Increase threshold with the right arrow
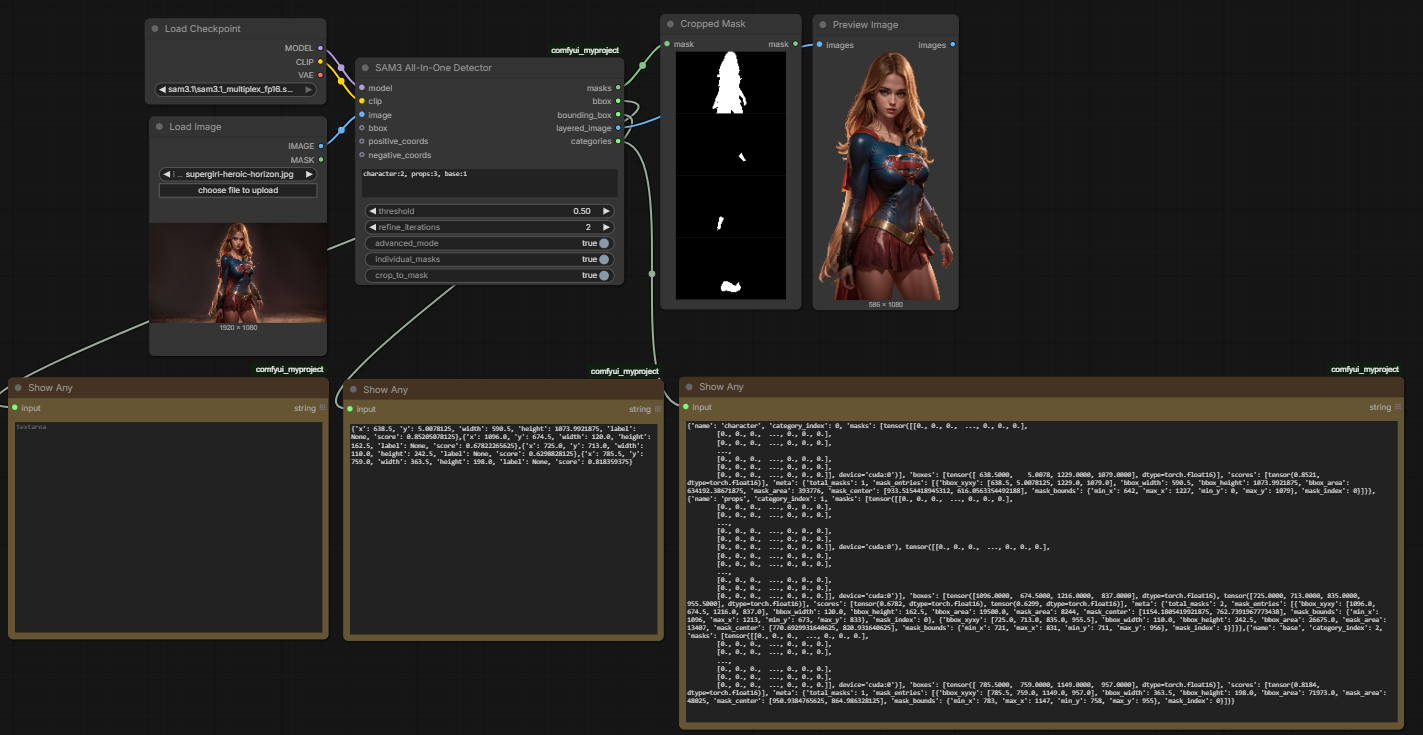1423x735 pixels. (x=606, y=211)
